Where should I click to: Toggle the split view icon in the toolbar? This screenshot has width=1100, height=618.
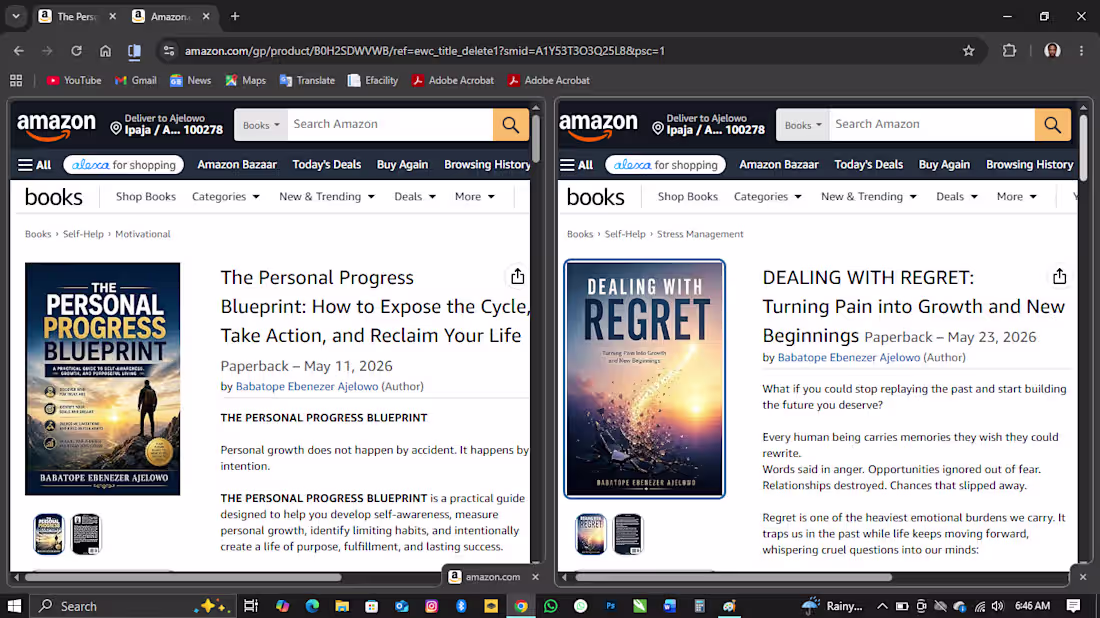pos(134,51)
